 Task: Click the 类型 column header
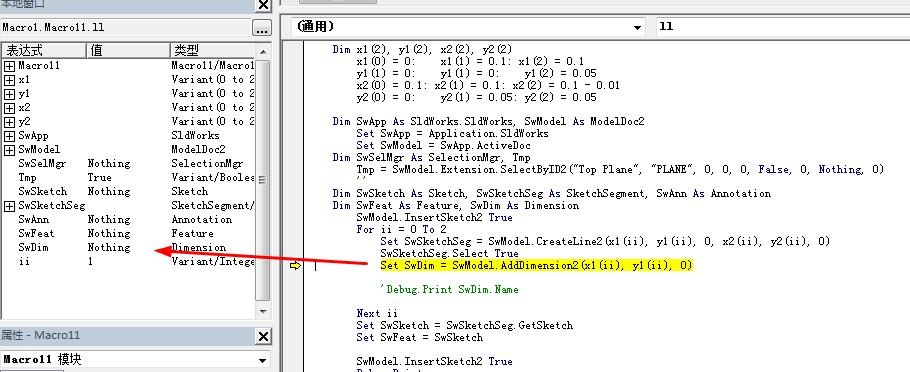(x=212, y=50)
